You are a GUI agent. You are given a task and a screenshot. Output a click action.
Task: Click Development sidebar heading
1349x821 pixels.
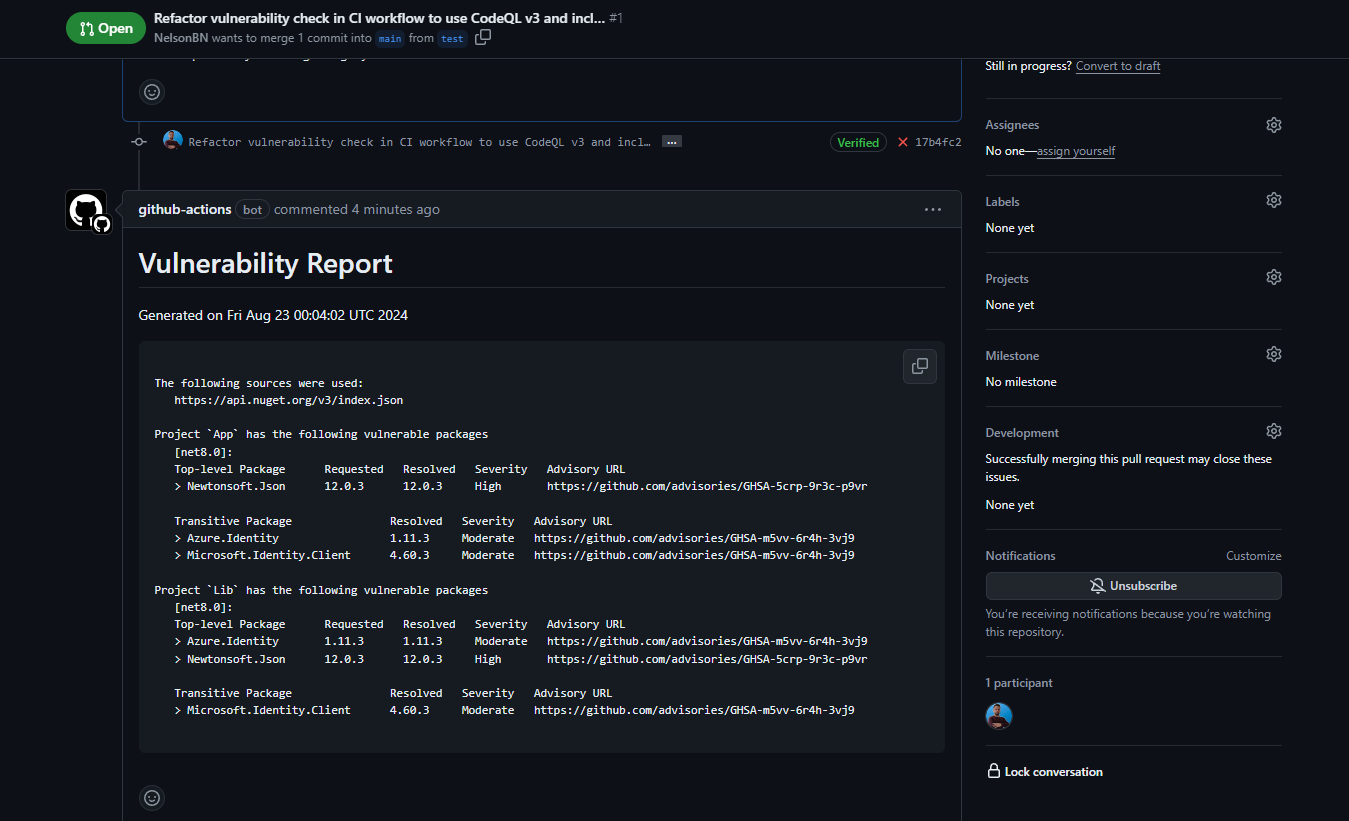pos(1022,433)
